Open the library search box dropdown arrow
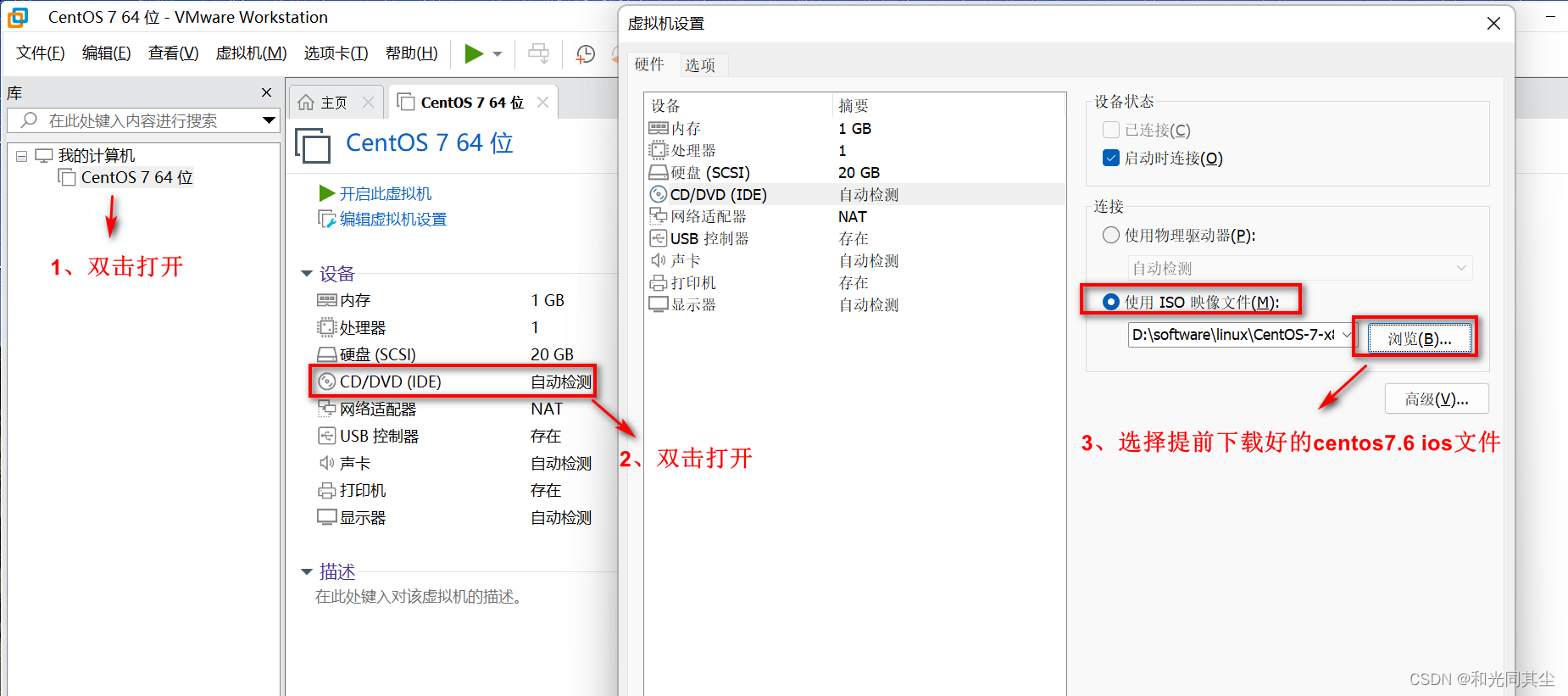The image size is (1568, 696). (269, 120)
